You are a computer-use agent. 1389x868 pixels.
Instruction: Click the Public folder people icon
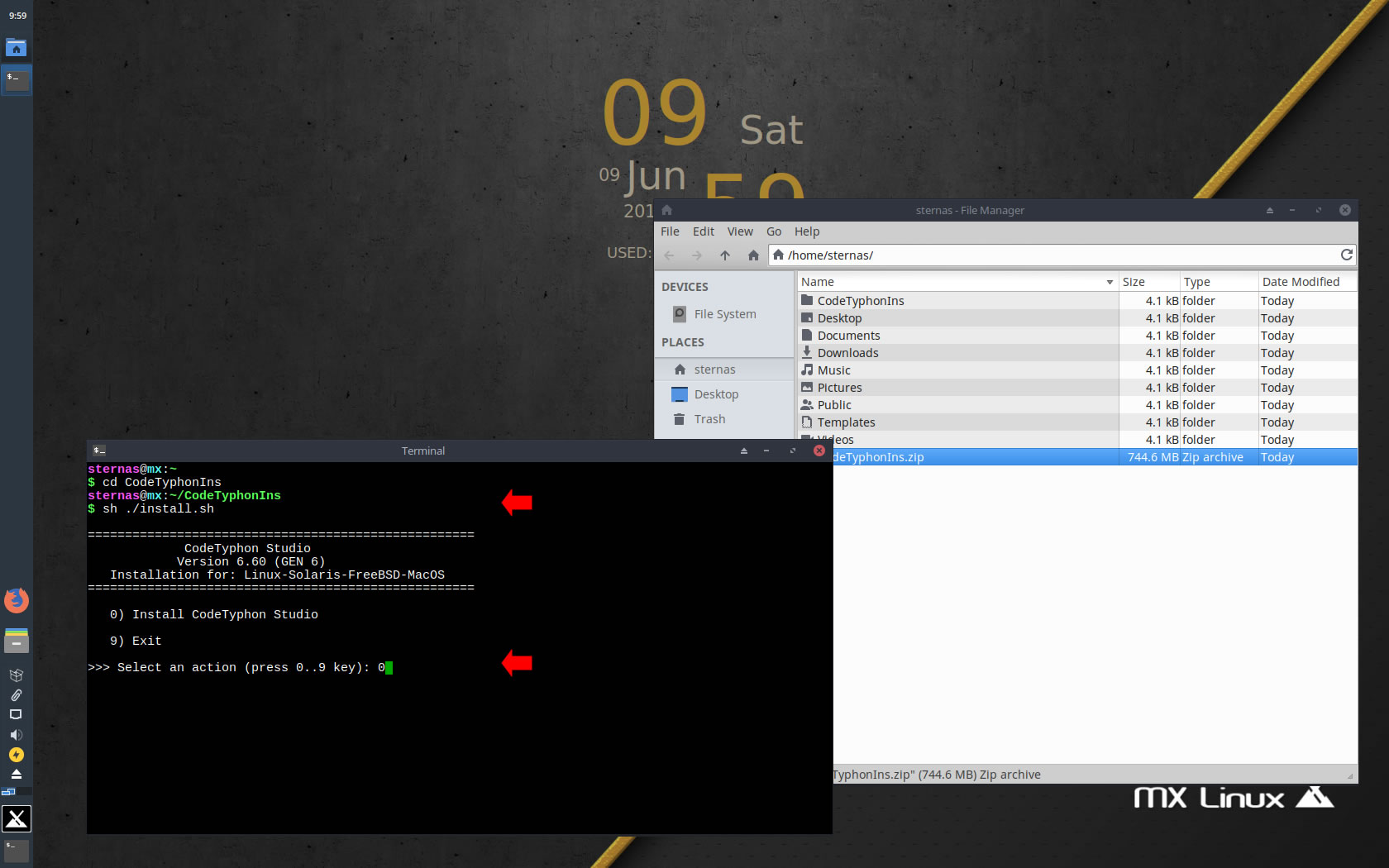click(807, 404)
